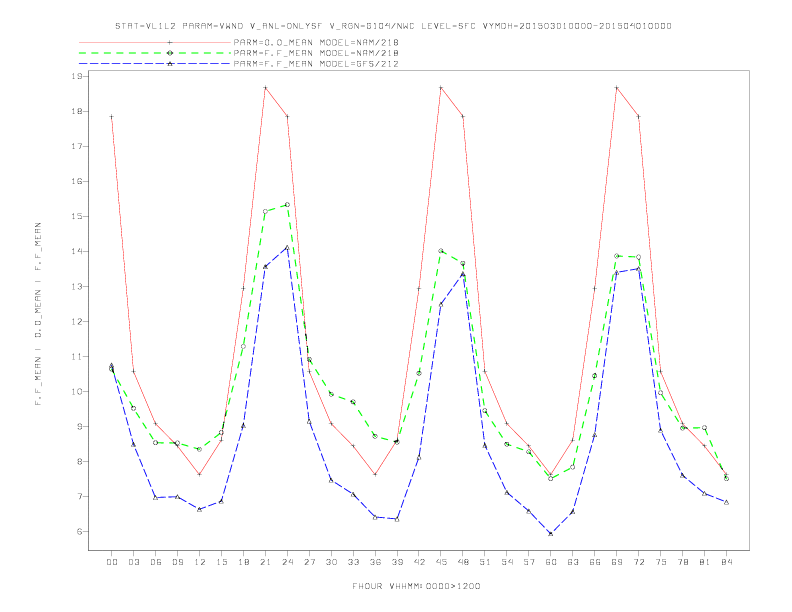
Task: Click x-axis forecast hour label 36
Action: click(x=375, y=562)
